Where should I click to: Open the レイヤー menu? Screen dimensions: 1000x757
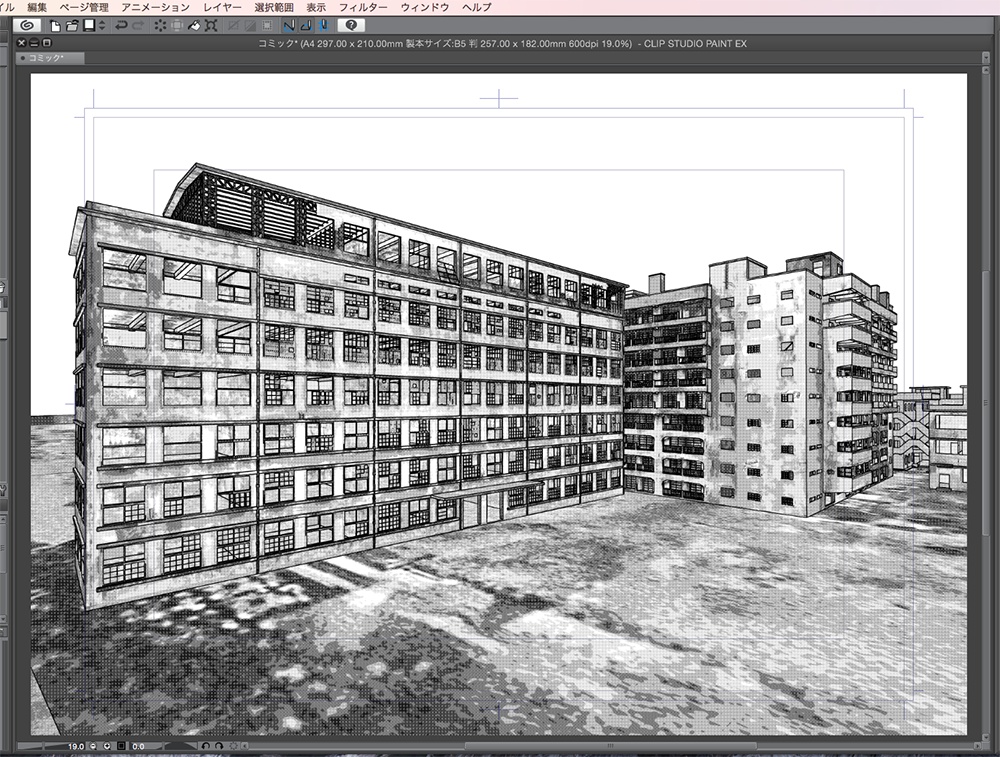(223, 7)
